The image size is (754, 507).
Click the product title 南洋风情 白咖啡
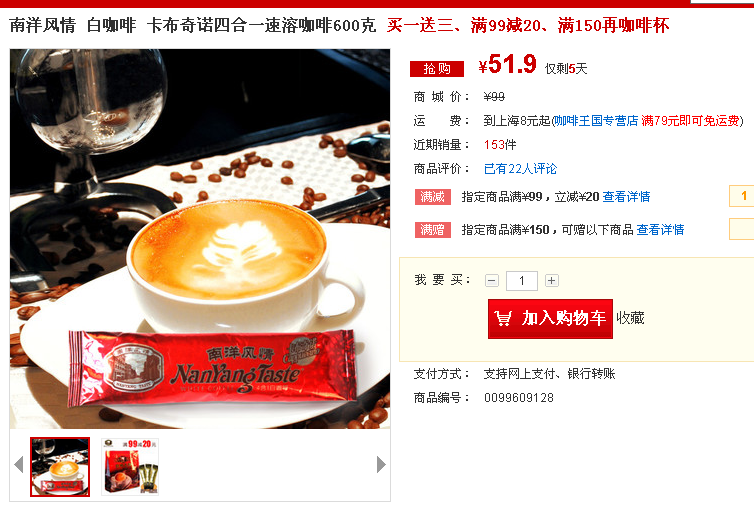(x=73, y=25)
